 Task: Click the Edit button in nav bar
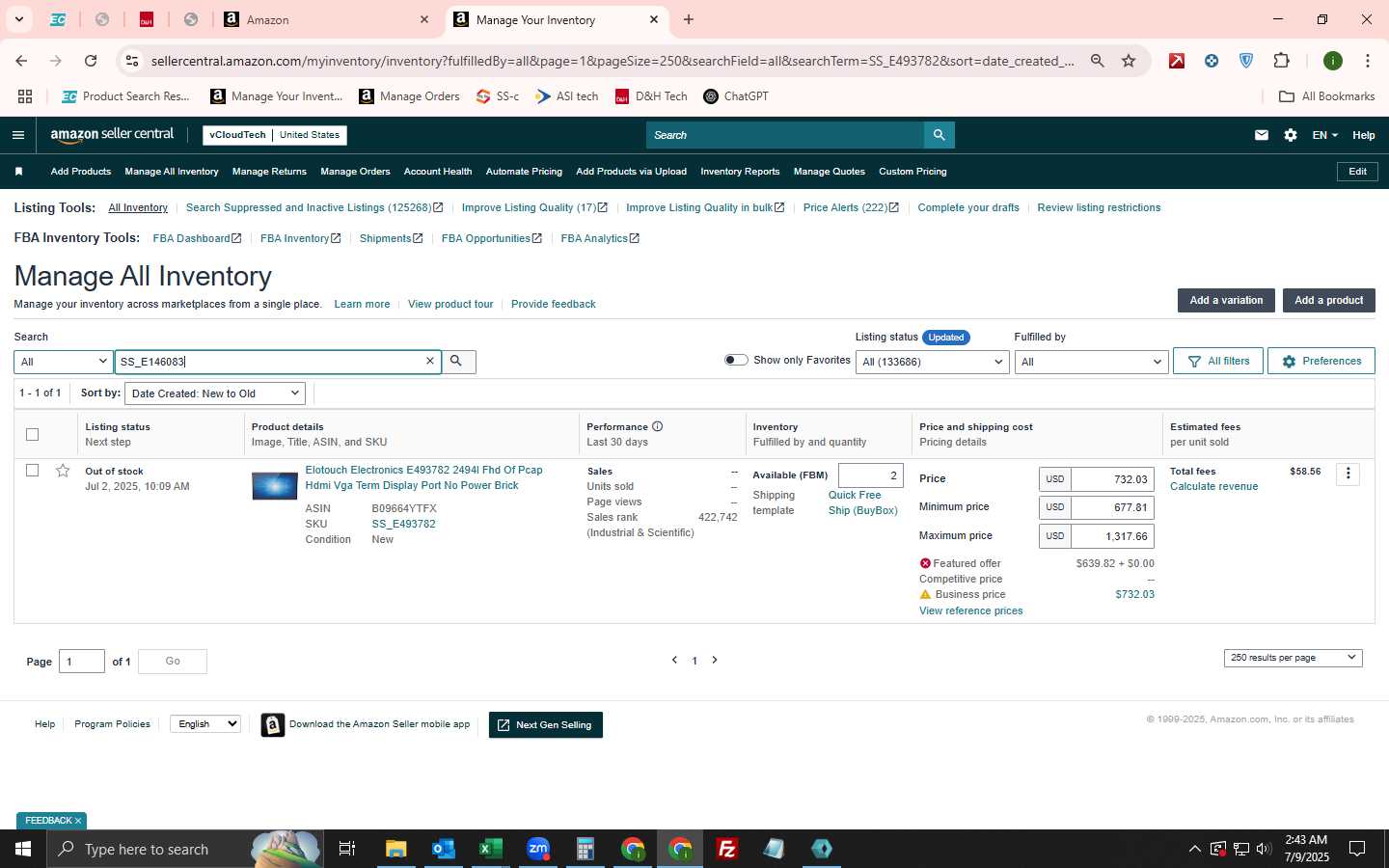(x=1357, y=172)
